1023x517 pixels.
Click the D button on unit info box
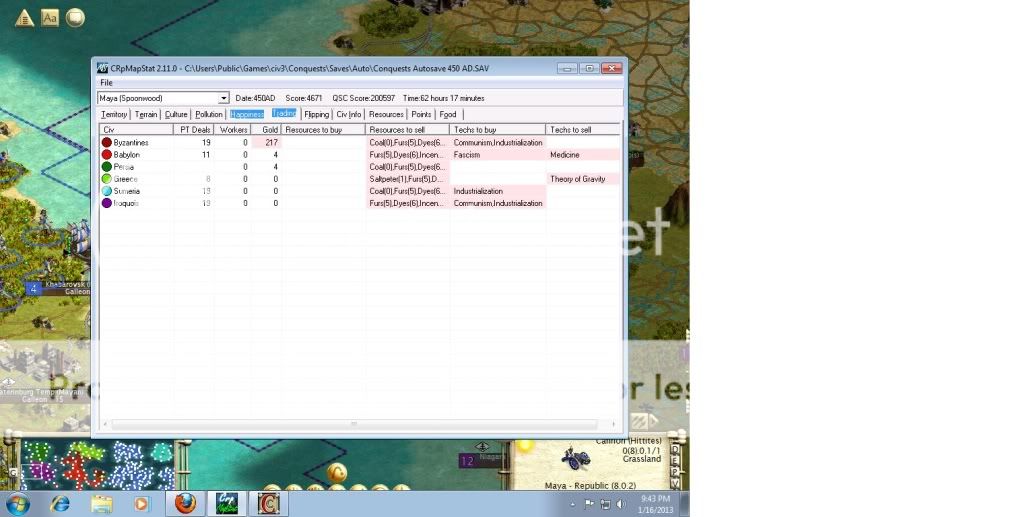point(676,450)
